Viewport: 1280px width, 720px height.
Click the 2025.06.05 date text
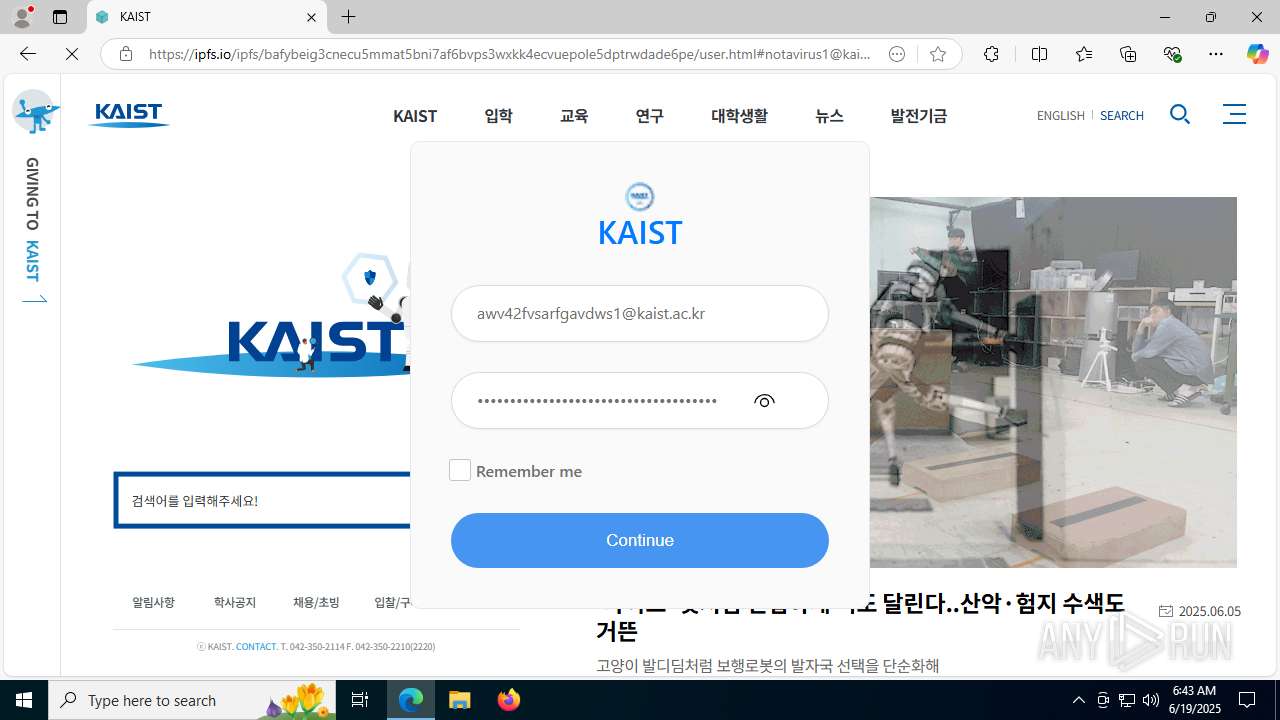click(1209, 611)
